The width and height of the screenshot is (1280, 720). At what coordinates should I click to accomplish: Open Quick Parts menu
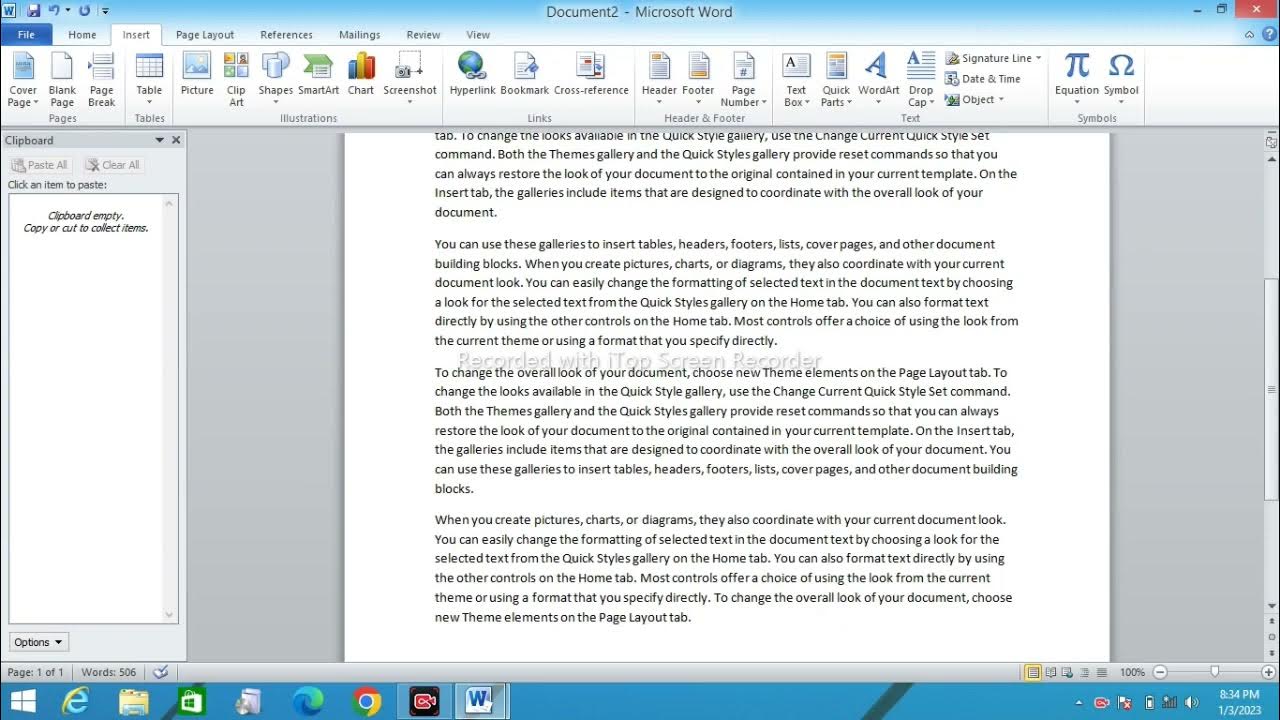(x=836, y=80)
